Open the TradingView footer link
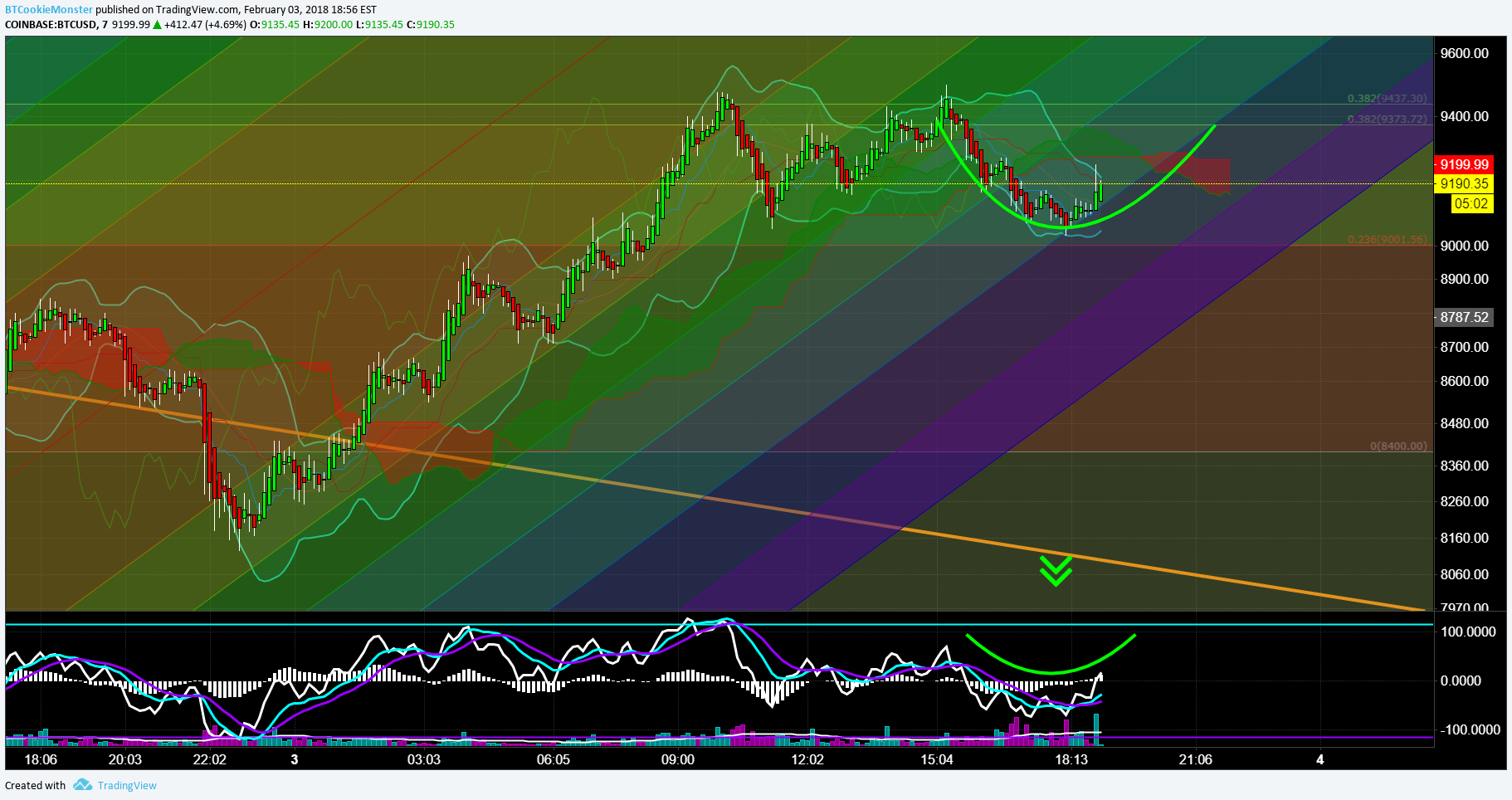This screenshot has width=1512, height=800. [127, 785]
